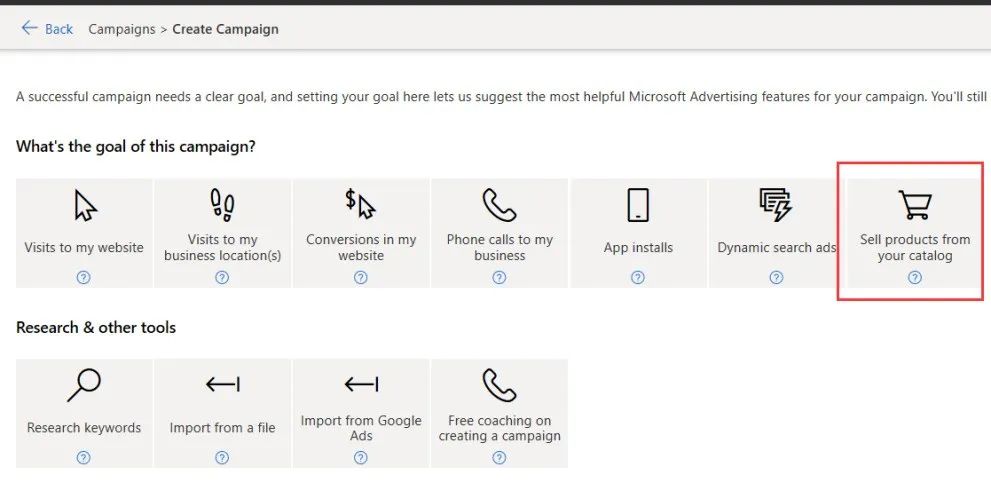Click the Import from a file arrow icon
The image size is (991, 493).
pyautogui.click(x=222, y=384)
